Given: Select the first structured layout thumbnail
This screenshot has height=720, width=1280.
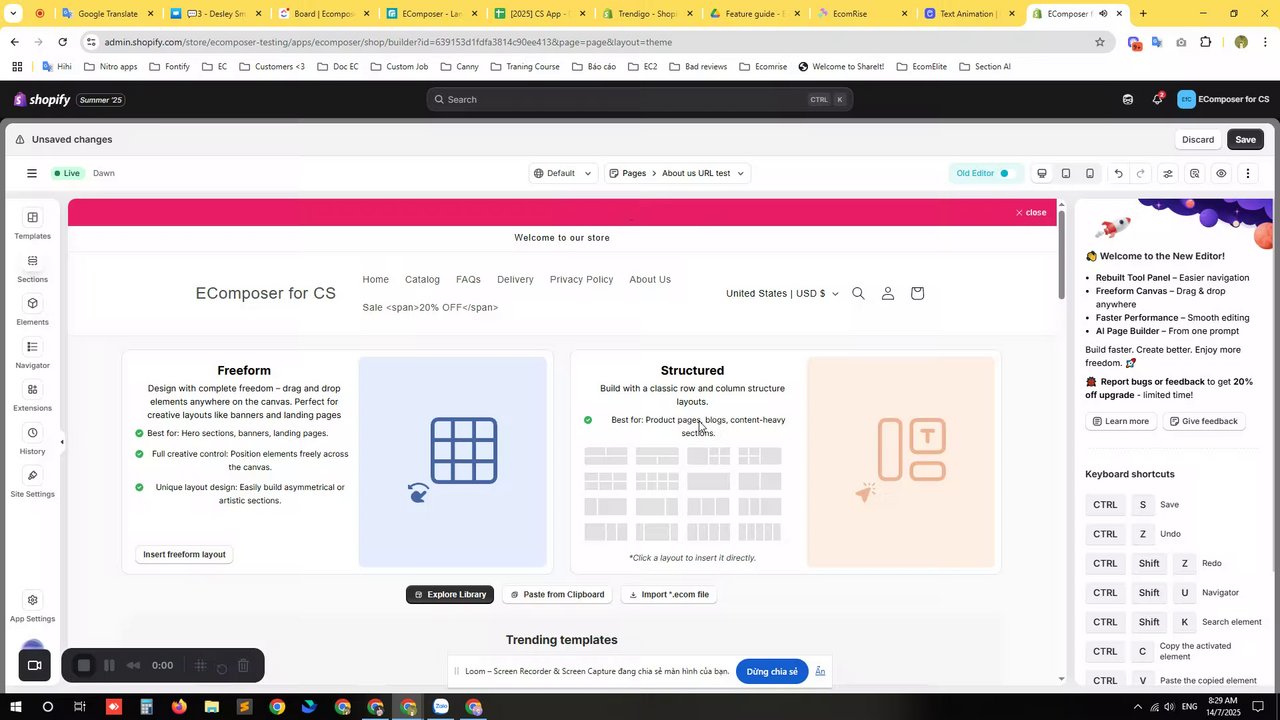Looking at the screenshot, I should (606, 456).
